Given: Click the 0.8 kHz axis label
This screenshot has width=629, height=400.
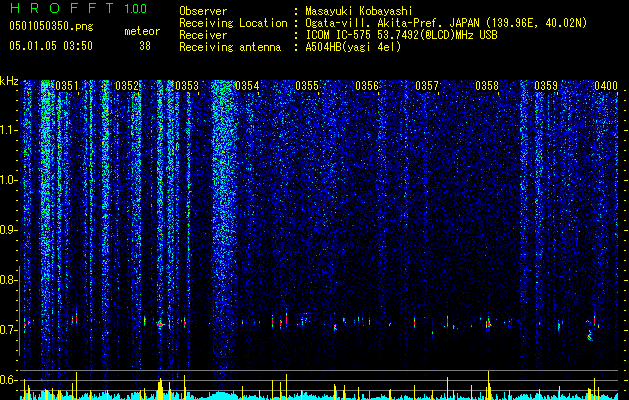Looking at the screenshot, I should click(x=8, y=280).
